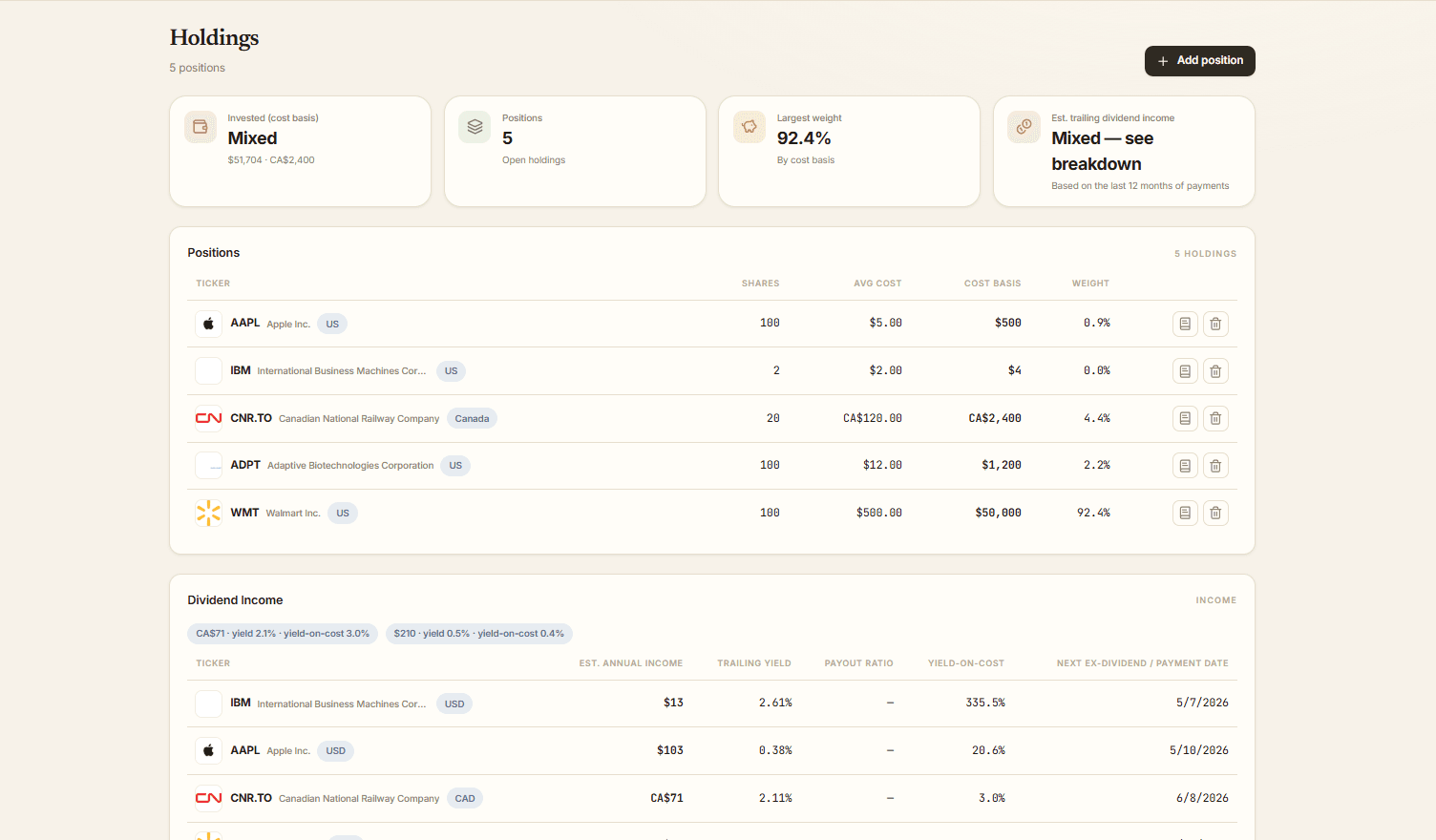Click the 92.4% weight cell for WMT
The height and width of the screenshot is (840, 1436).
click(1093, 513)
